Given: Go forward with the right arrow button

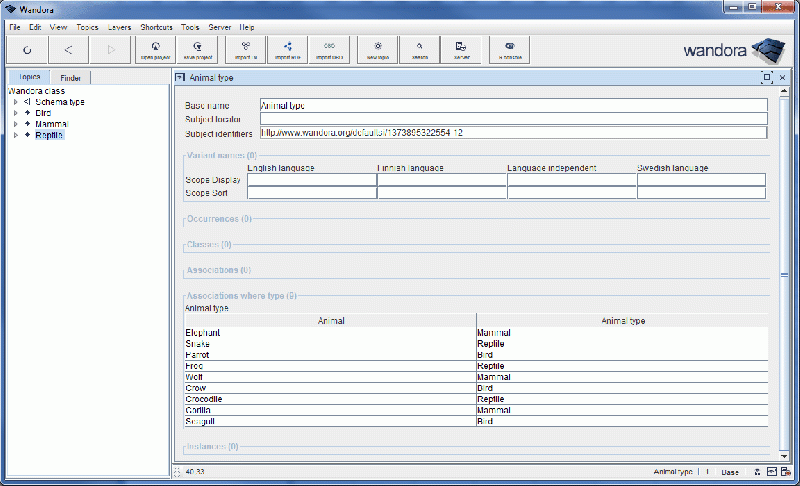Looking at the screenshot, I should pos(111,49).
